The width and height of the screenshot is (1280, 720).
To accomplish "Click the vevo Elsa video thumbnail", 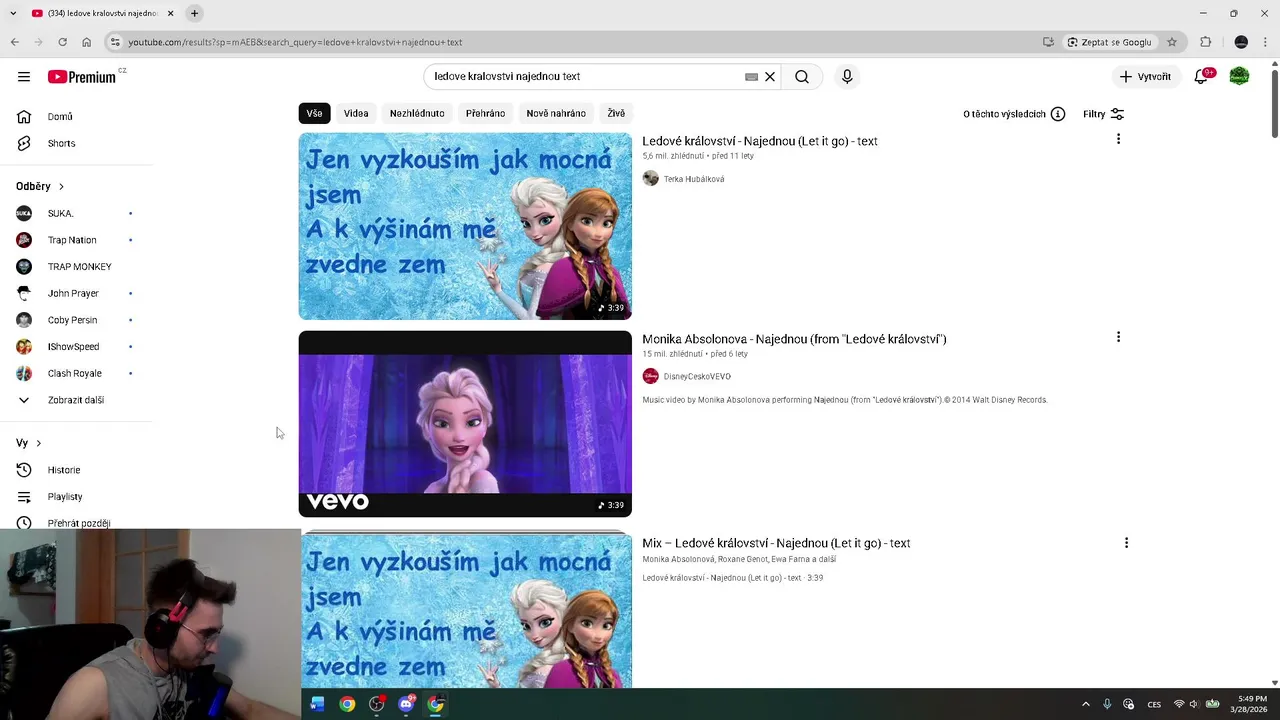I will pyautogui.click(x=465, y=424).
